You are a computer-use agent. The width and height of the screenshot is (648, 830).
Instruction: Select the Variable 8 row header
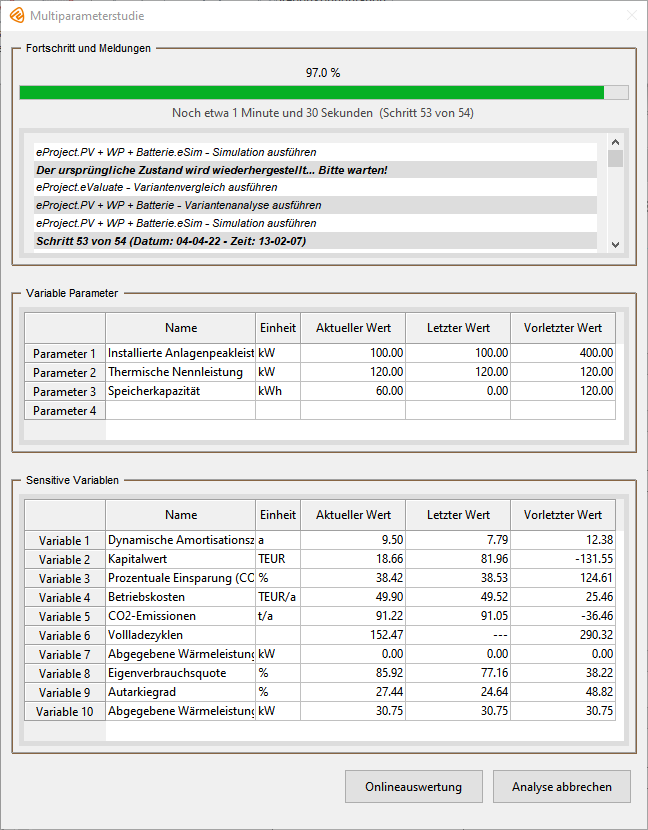coord(65,674)
